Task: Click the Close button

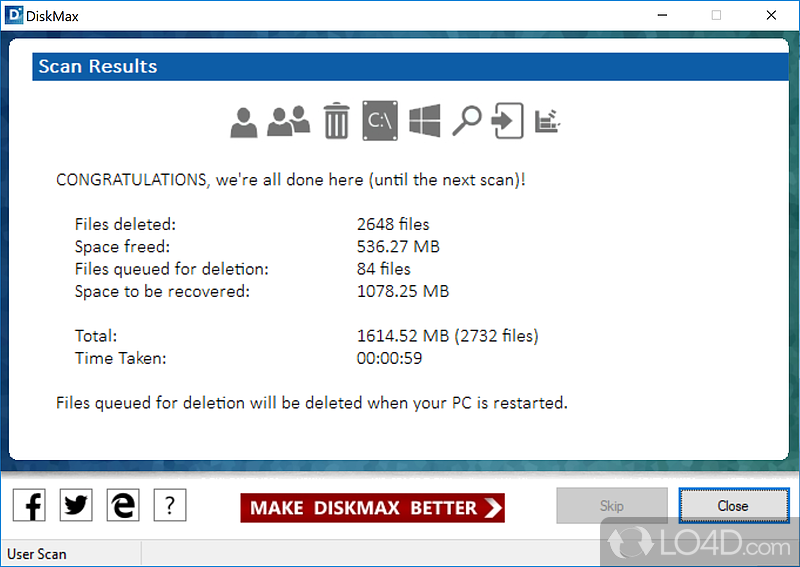Action: coord(734,505)
